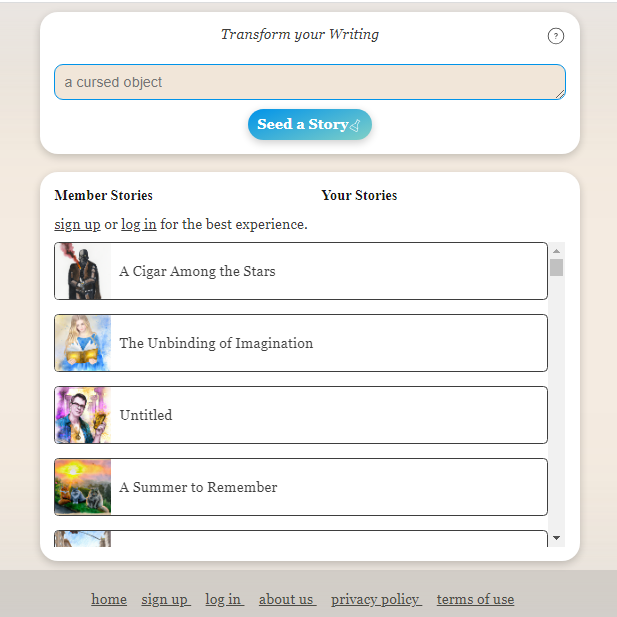Open the story titled A Cigar Among the Stars
This screenshot has width=617, height=617.
click(197, 271)
